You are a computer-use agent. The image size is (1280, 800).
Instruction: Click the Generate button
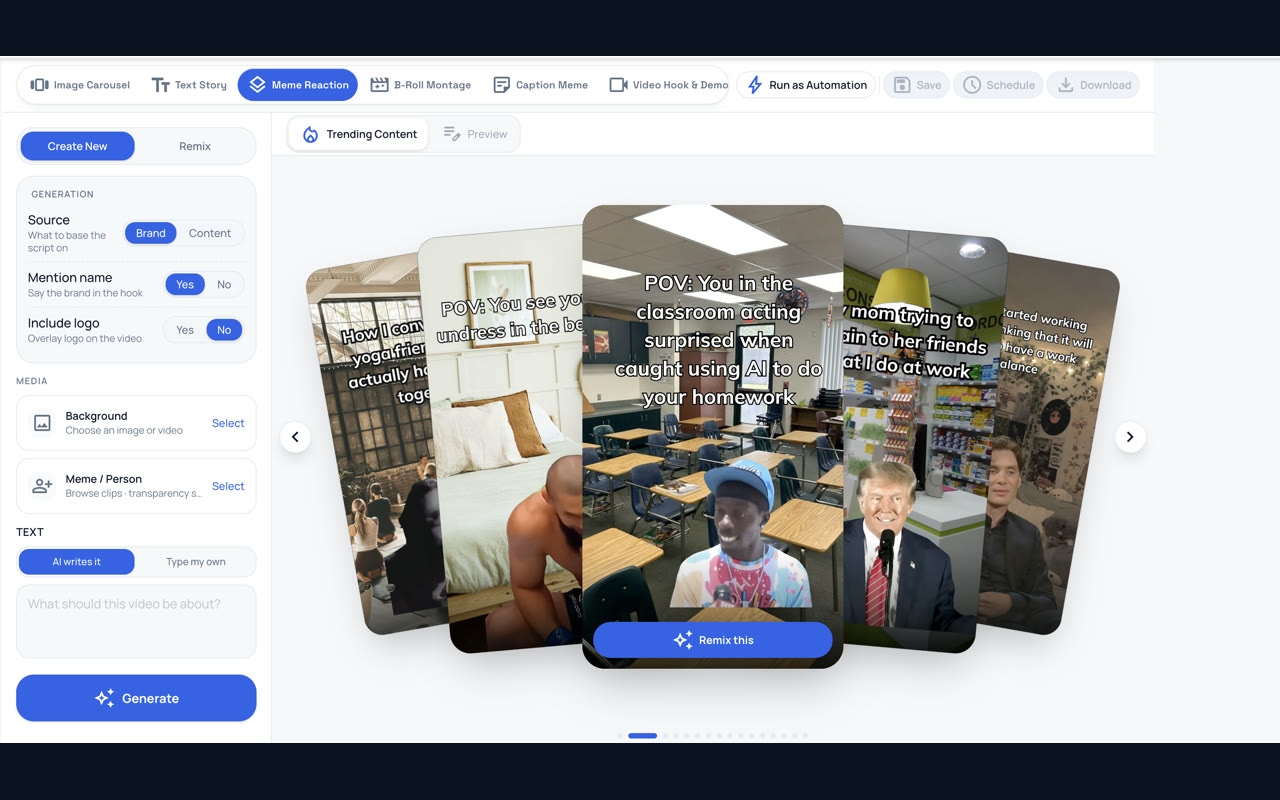[136, 698]
